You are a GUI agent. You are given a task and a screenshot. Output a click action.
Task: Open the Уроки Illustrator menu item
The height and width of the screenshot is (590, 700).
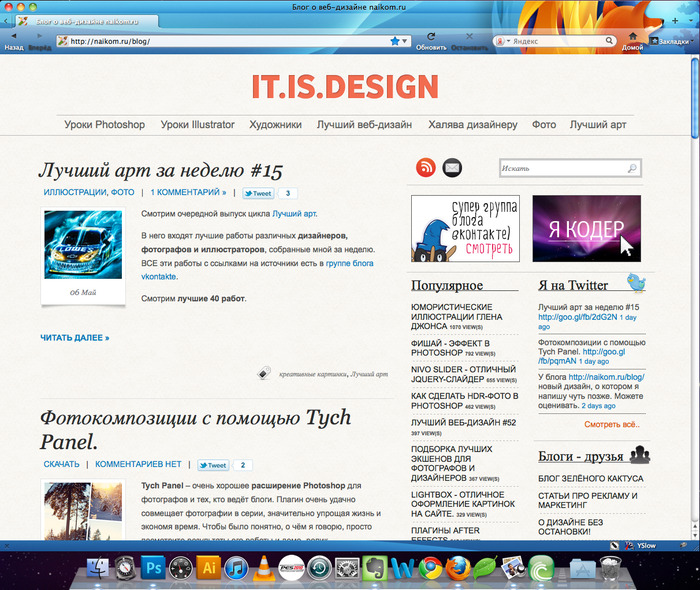point(197,125)
